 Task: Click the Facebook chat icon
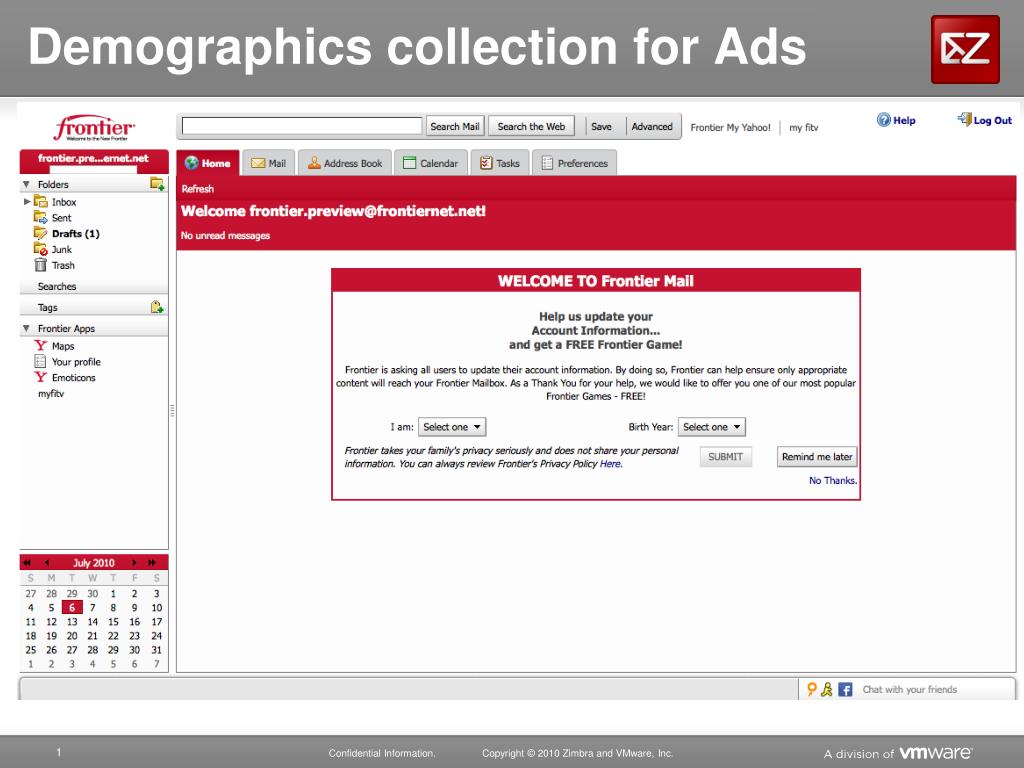(x=845, y=689)
